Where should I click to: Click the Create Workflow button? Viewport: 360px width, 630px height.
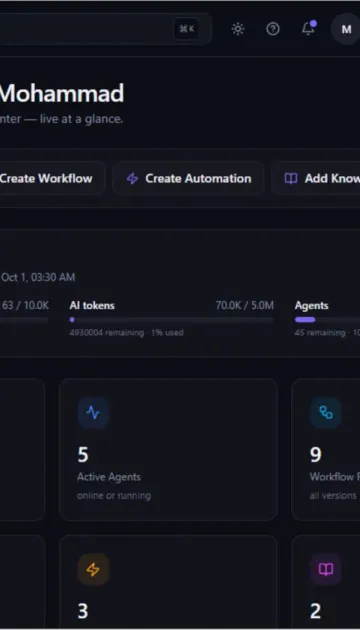(x=52, y=178)
